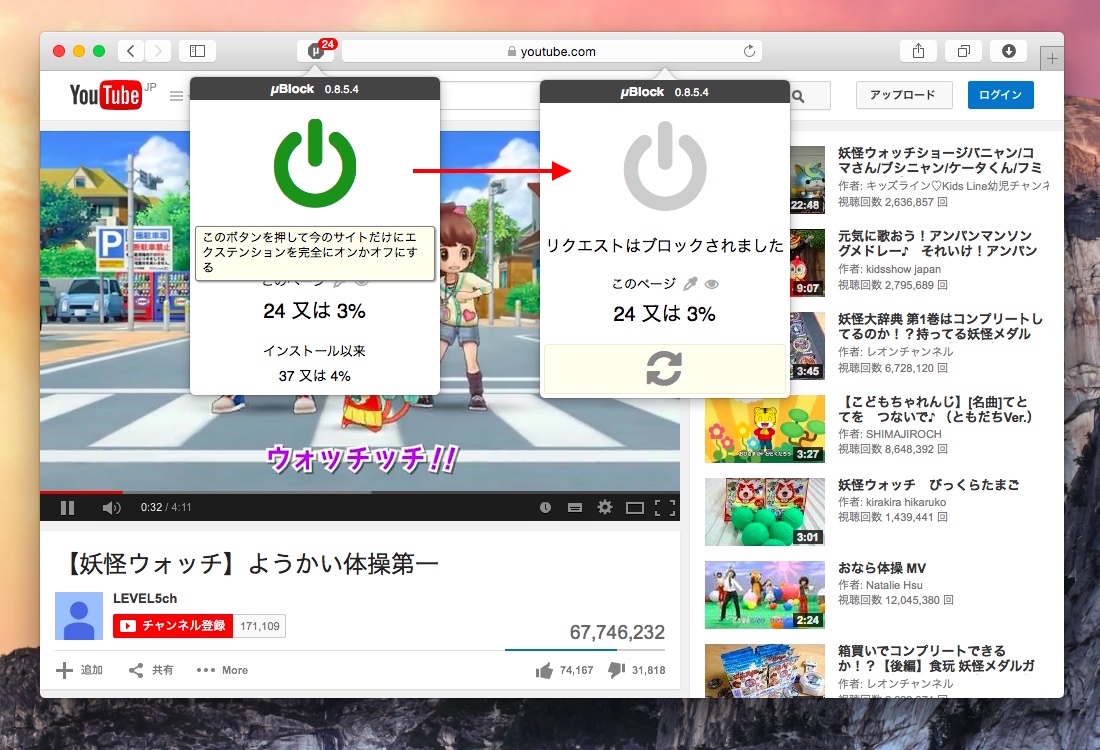Click 【こどもちゃれんじ】 related video title
Screen dimensions: 1100x750
pyautogui.click(x=936, y=409)
